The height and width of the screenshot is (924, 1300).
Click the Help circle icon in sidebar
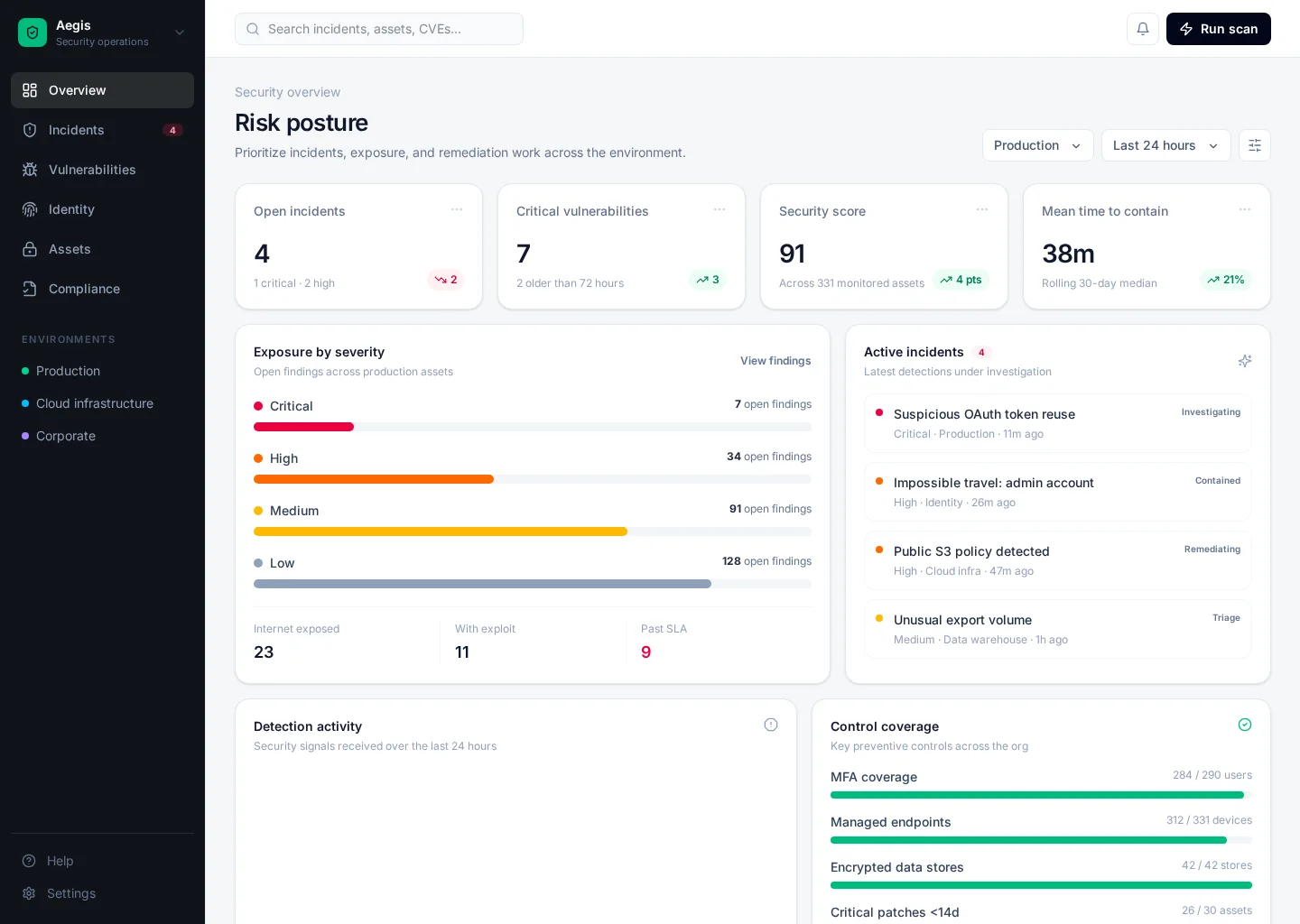(29, 861)
